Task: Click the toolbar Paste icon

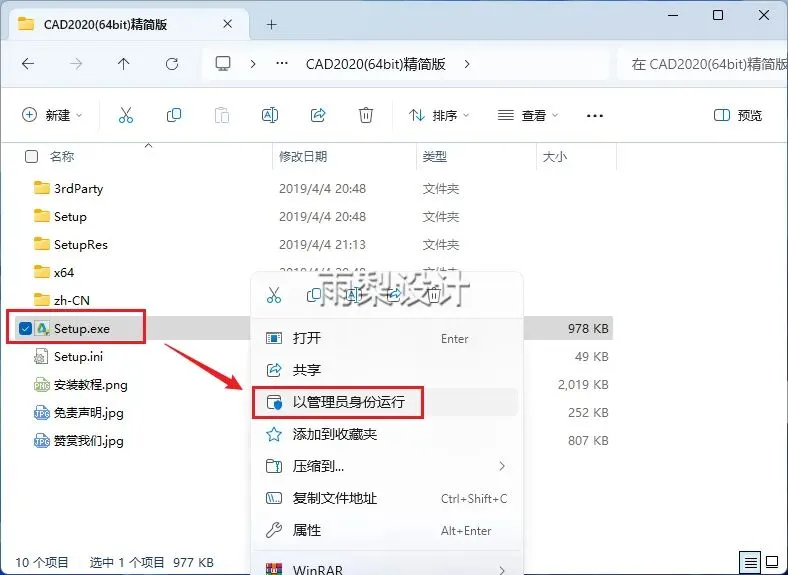Action: [222, 115]
